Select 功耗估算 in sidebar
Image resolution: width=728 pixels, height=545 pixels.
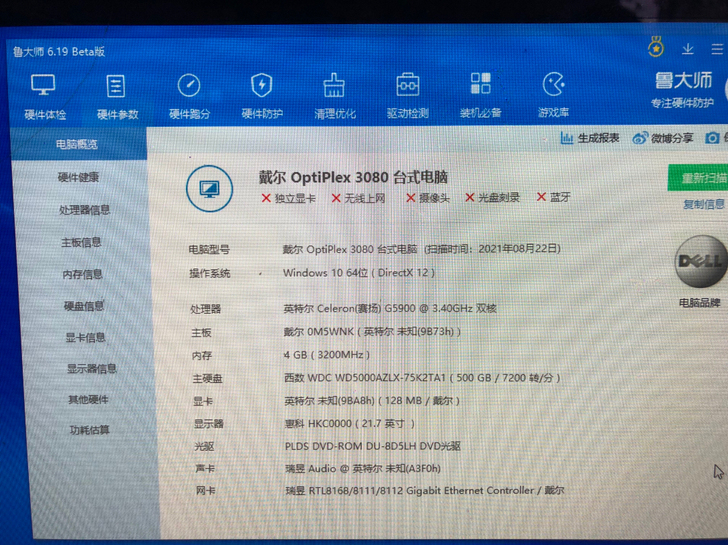[90, 430]
